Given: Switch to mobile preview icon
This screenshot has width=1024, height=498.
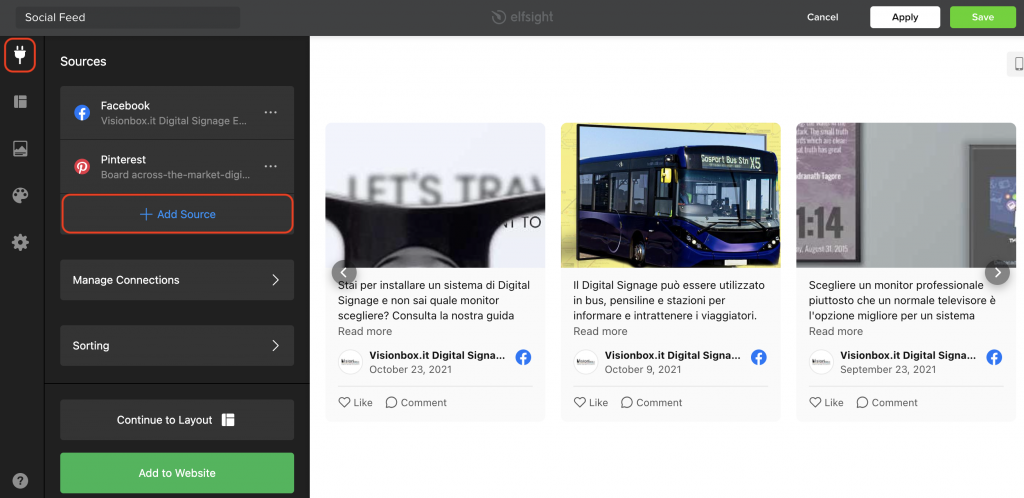Looking at the screenshot, I should [1018, 64].
